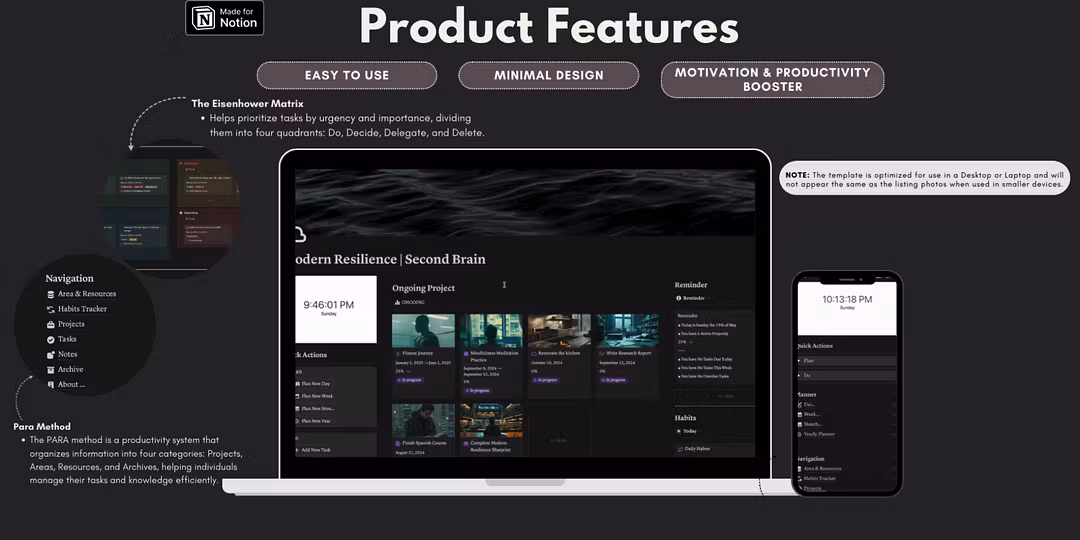Click the Projects briefcase icon in Navigation circle
Screen dimensions: 1080x540
click(x=50, y=324)
